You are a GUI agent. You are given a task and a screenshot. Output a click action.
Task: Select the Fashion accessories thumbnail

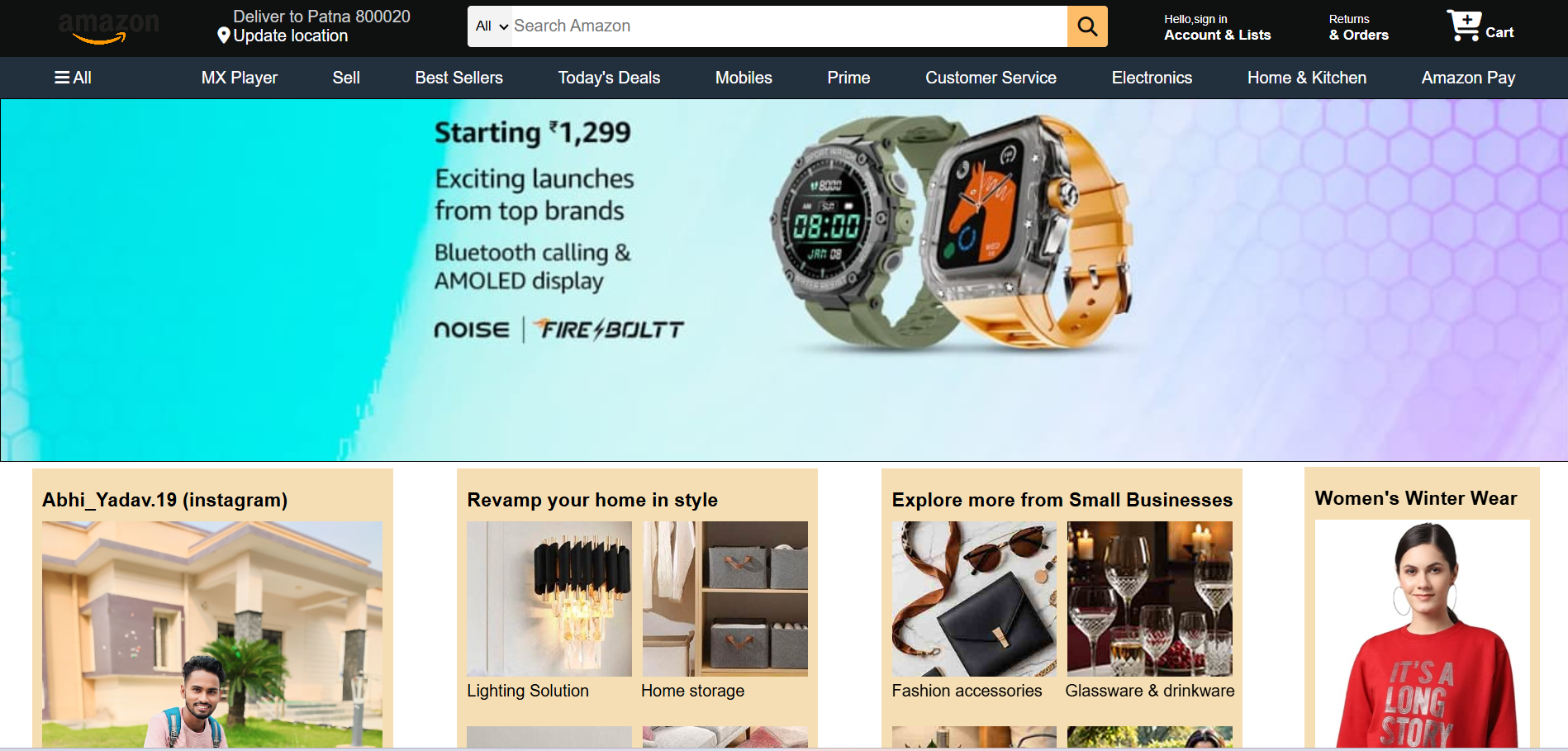tap(974, 599)
